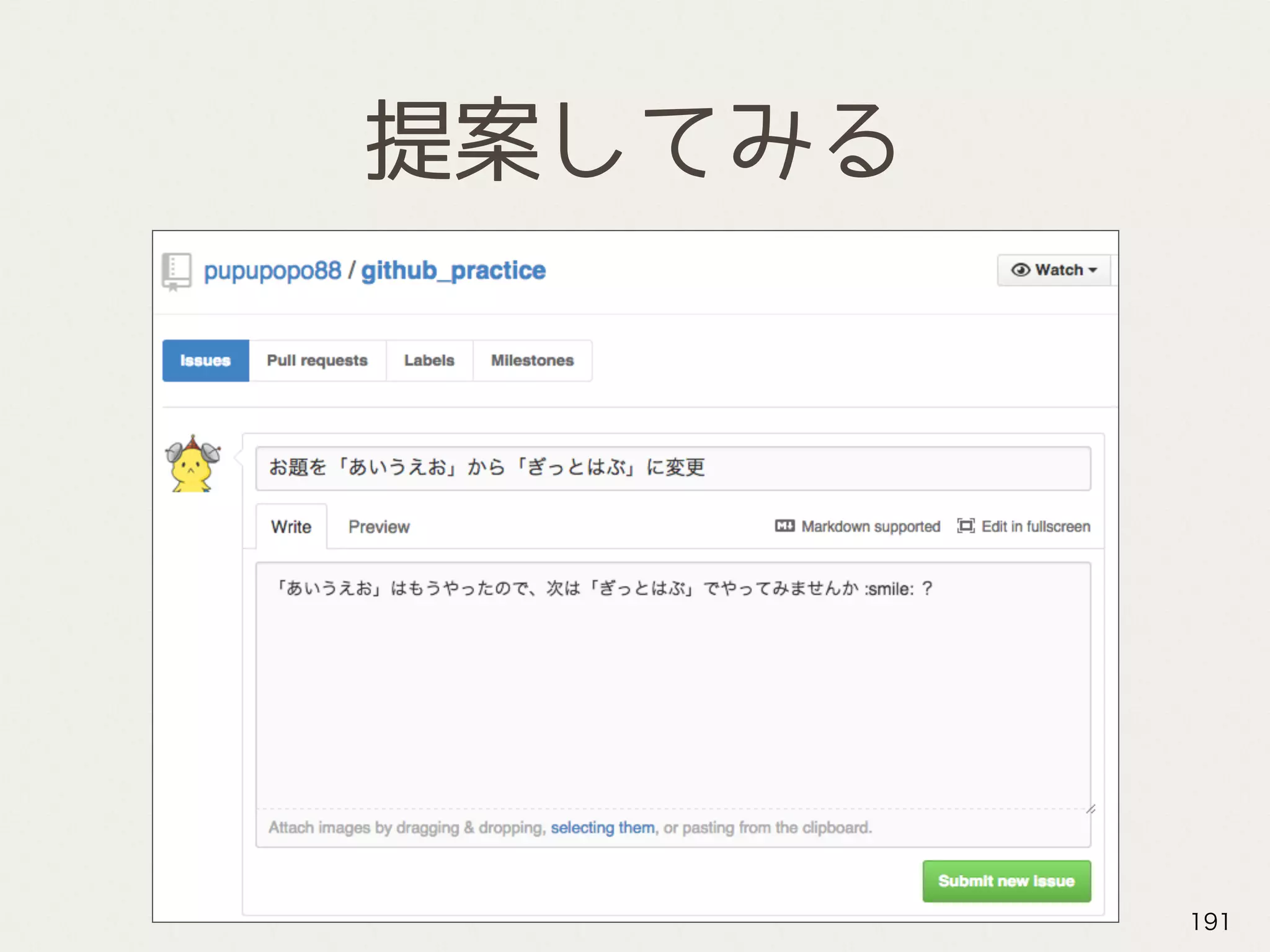The height and width of the screenshot is (952, 1270).
Task: Open the pupupopo88 user link
Action: click(272, 271)
